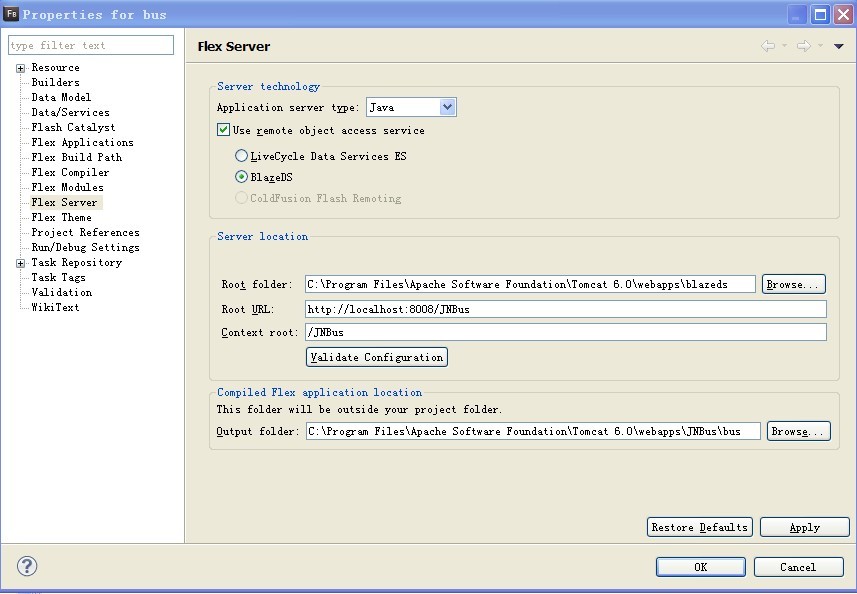Close the Properties for bus window

tap(843, 15)
